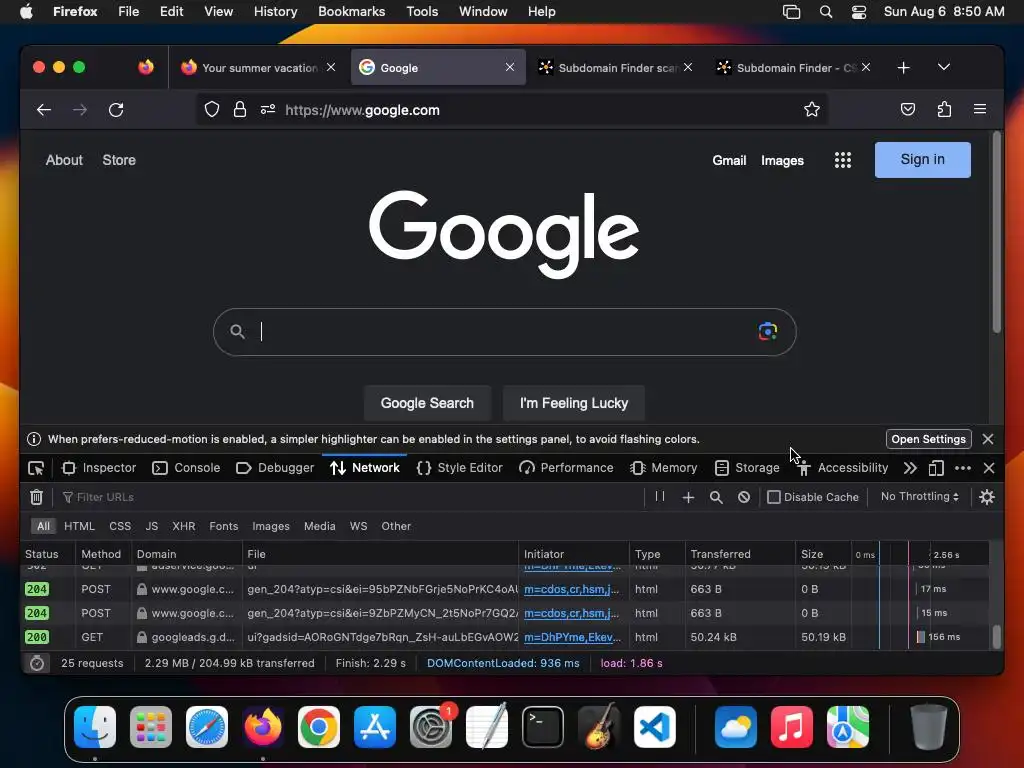Filter requests by HTML
The width and height of the screenshot is (1024, 768).
[79, 526]
